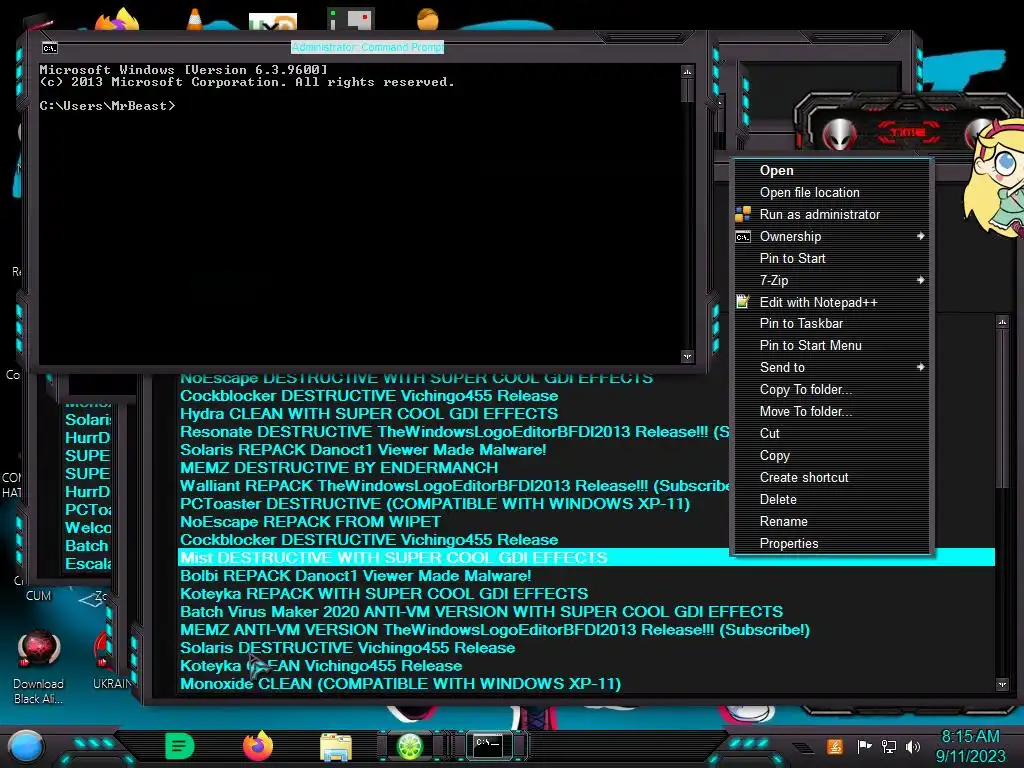Select PCToaster DESTRUCTIVE row
This screenshot has height=768, width=1024.
(x=435, y=504)
